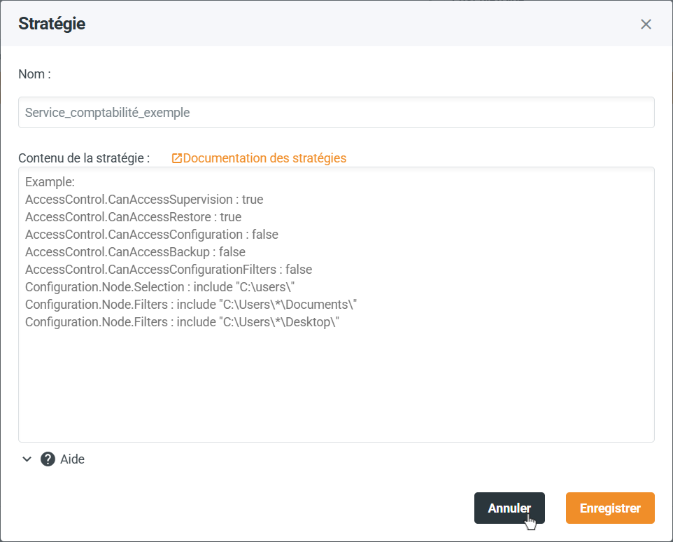The image size is (673, 542).
Task: Click the "Example:" line in strategy content
Action: click(50, 182)
